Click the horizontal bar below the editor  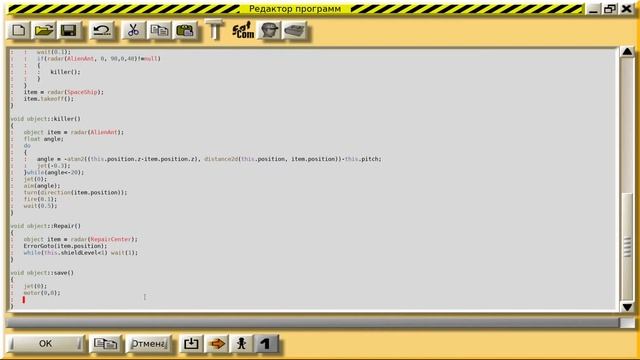[312, 323]
